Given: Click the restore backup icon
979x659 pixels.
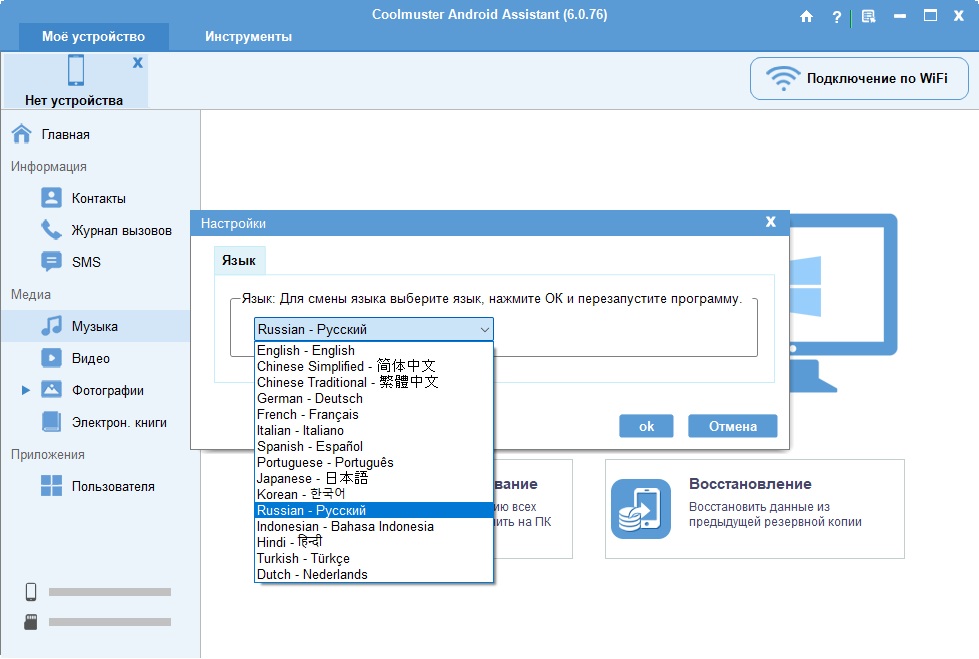Looking at the screenshot, I should tap(641, 509).
